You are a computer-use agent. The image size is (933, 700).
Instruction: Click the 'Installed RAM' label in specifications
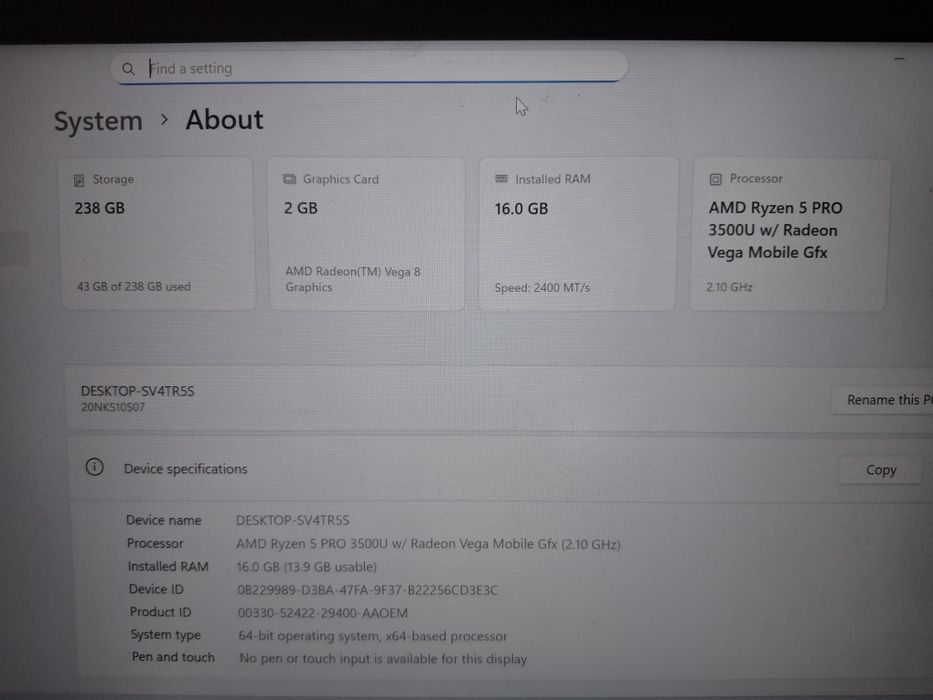168,567
